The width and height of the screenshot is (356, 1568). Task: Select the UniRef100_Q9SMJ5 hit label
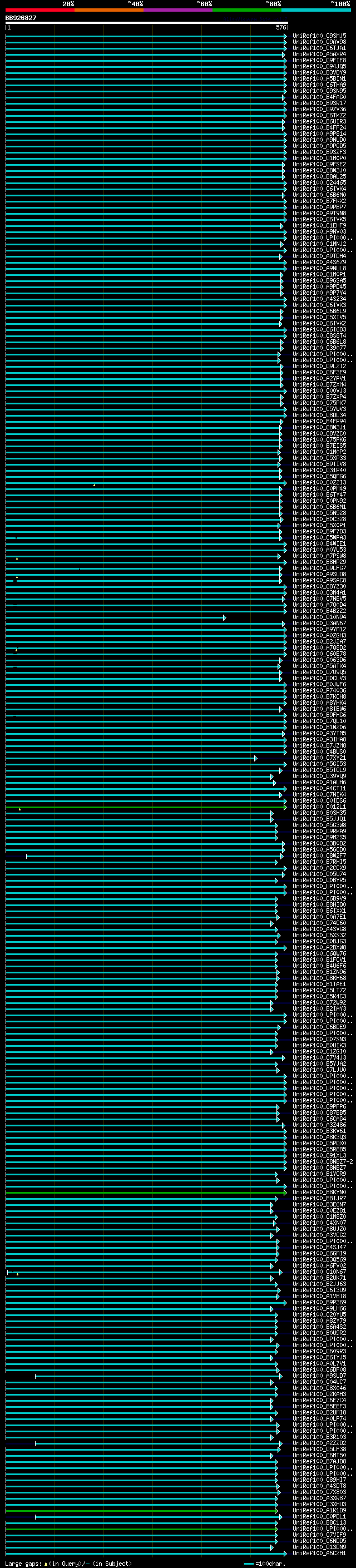pyautogui.click(x=319, y=36)
